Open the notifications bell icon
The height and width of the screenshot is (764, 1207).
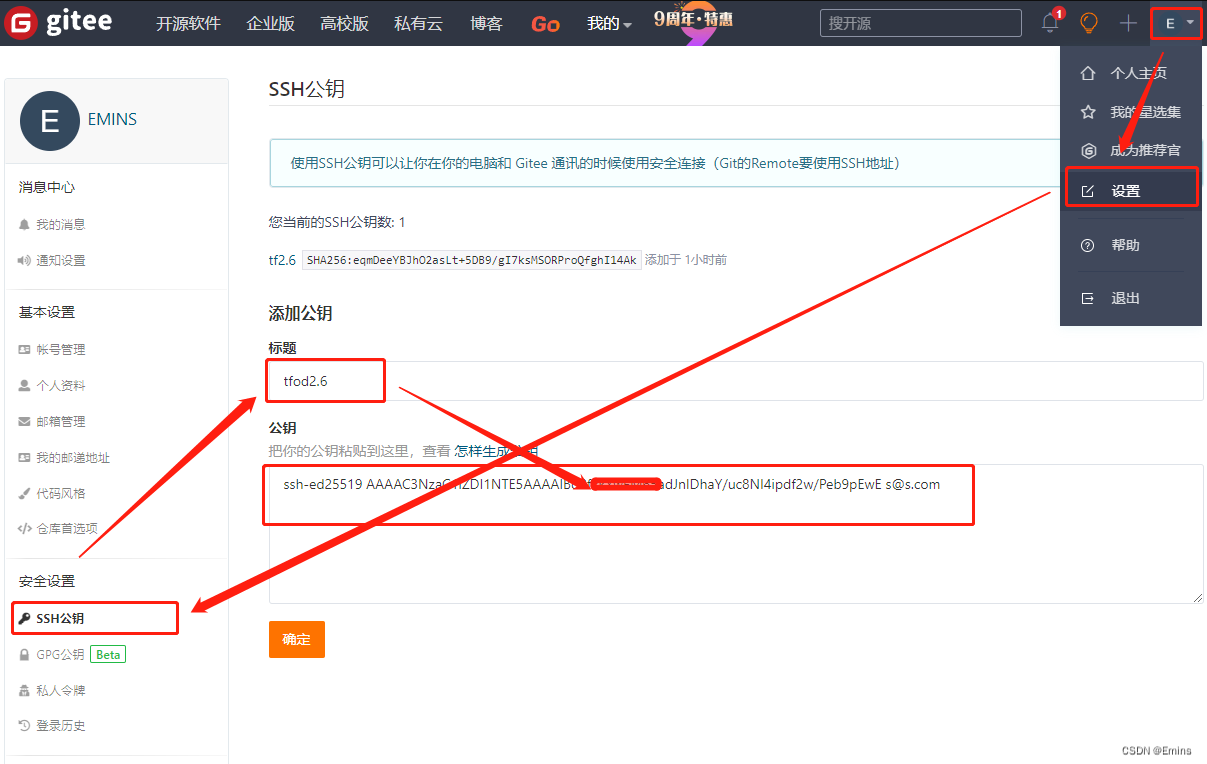(1050, 23)
